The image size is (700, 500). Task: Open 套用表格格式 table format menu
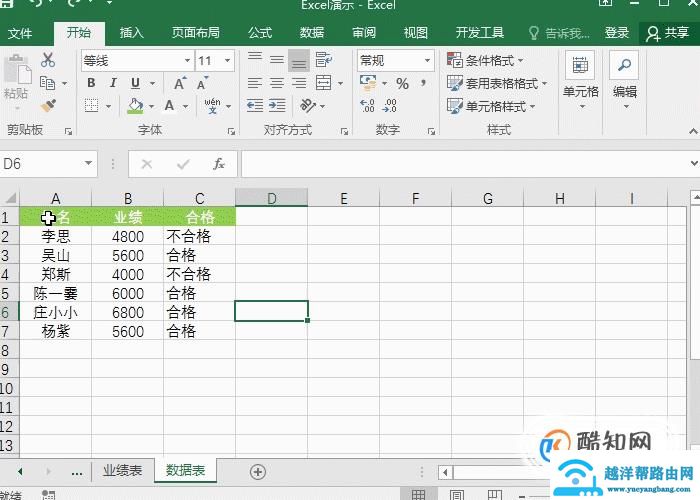pos(497,83)
